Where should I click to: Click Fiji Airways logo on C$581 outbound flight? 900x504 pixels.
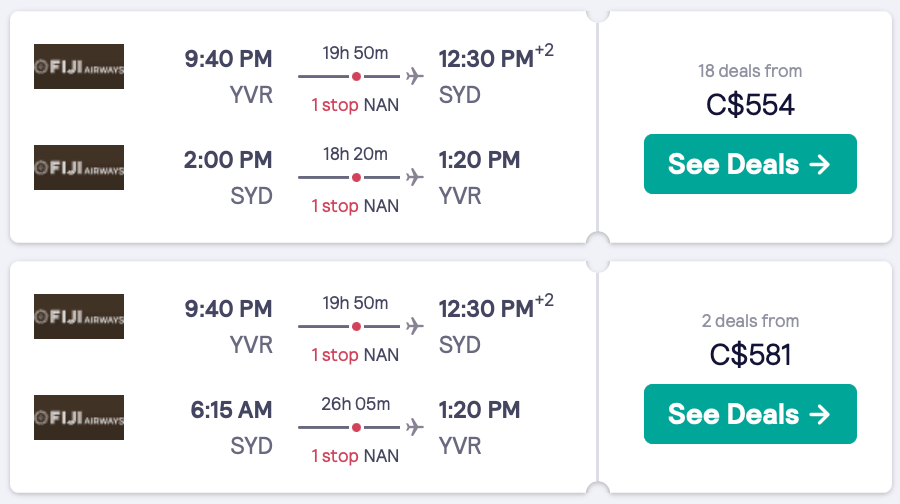[x=79, y=316]
